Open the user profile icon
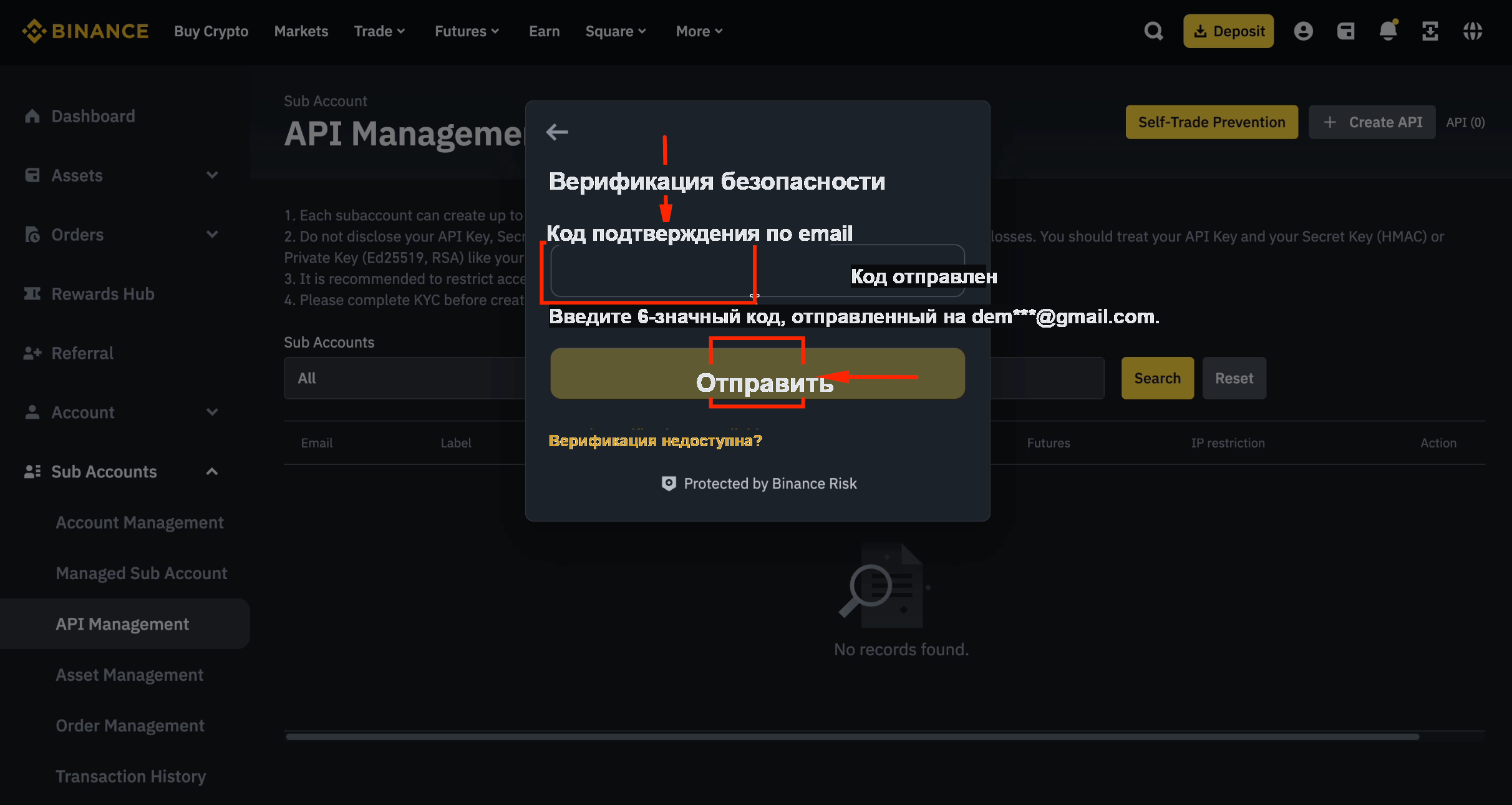This screenshot has width=1512, height=805. coord(1303,31)
